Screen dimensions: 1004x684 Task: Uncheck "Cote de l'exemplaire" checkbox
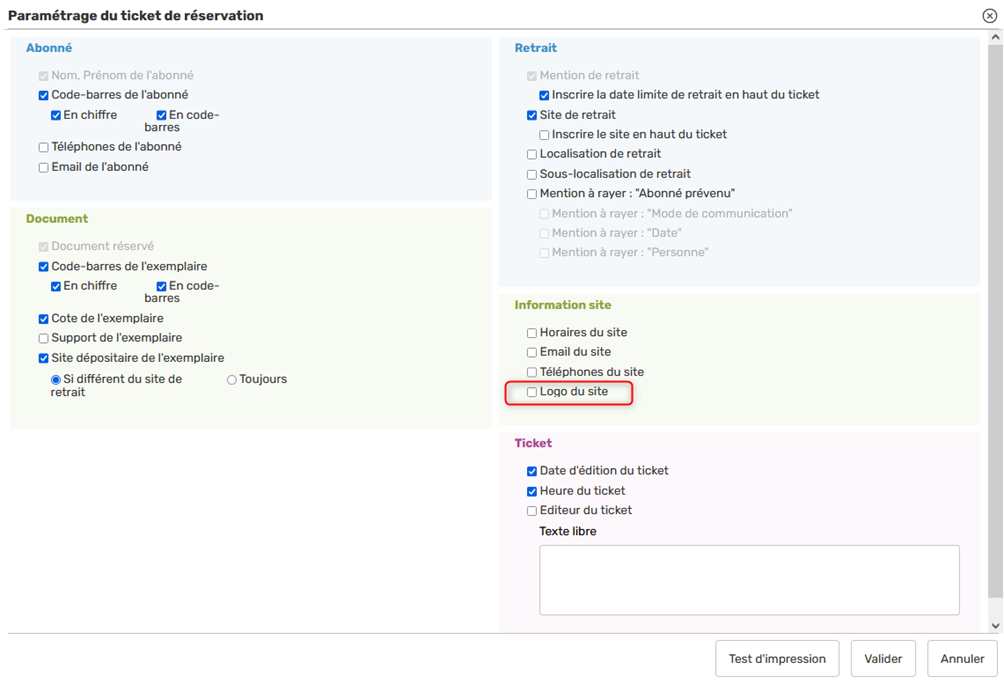pyautogui.click(x=43, y=319)
